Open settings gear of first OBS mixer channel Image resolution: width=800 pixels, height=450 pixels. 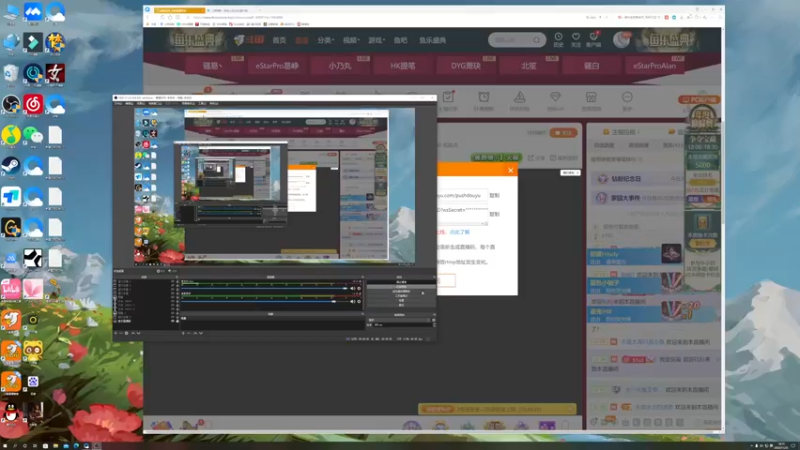pyautogui.click(x=359, y=288)
